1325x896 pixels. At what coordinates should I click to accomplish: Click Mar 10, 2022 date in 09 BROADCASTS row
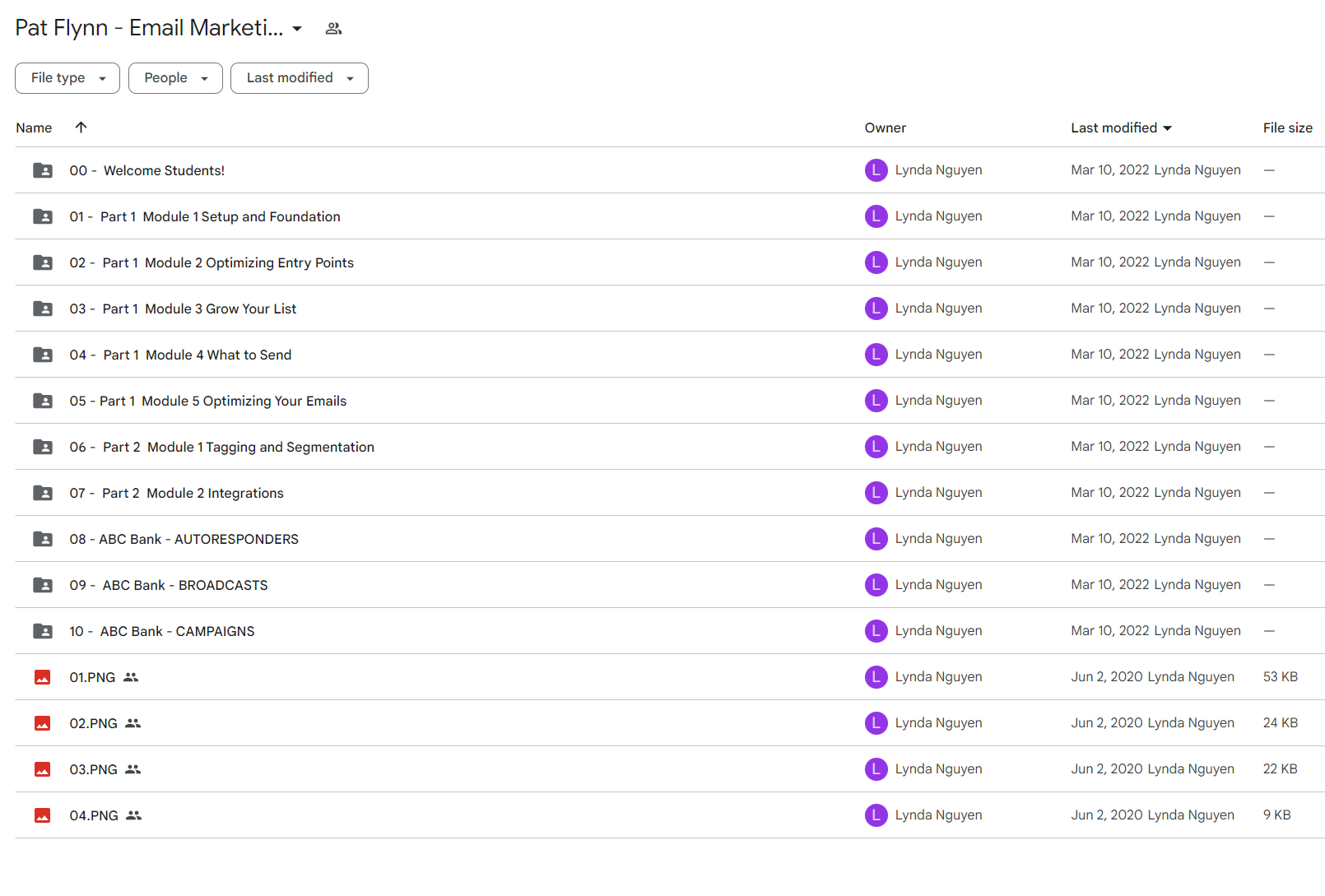[x=1109, y=585]
